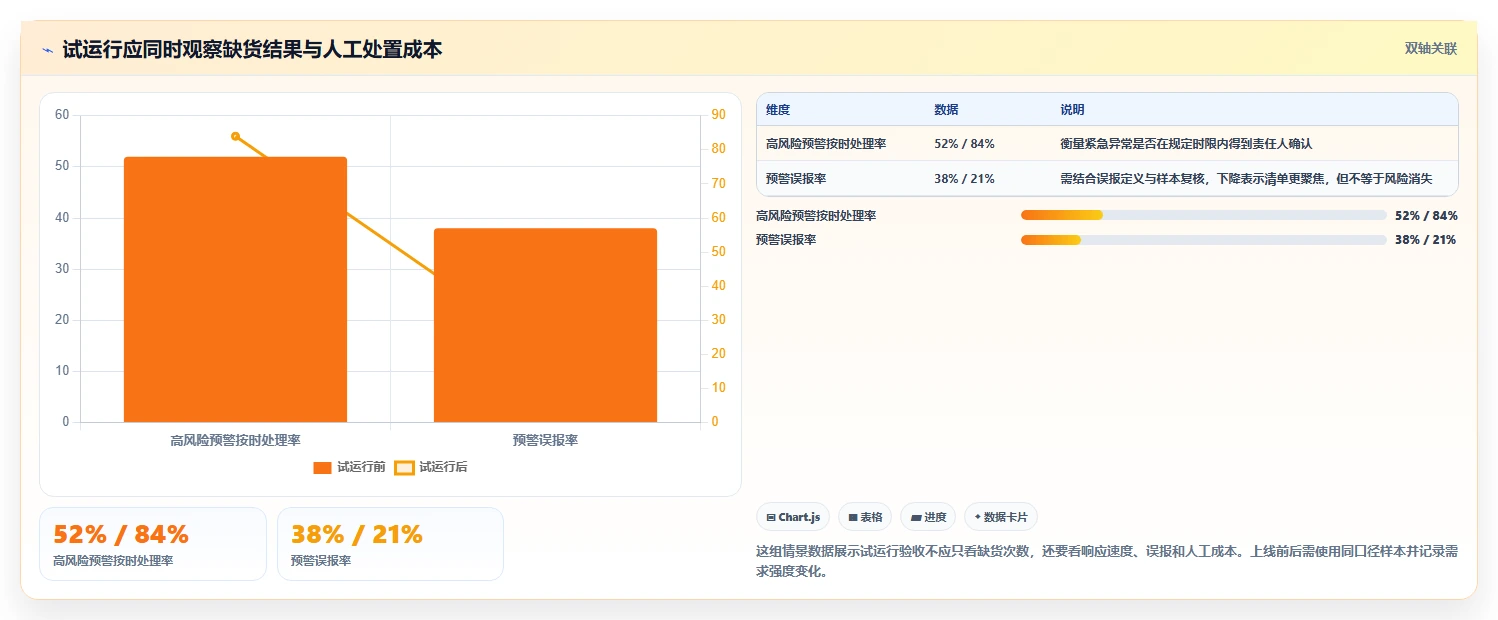Click the outlined 试运行后 legend swatch
This screenshot has height=620, width=1498.
point(404,468)
